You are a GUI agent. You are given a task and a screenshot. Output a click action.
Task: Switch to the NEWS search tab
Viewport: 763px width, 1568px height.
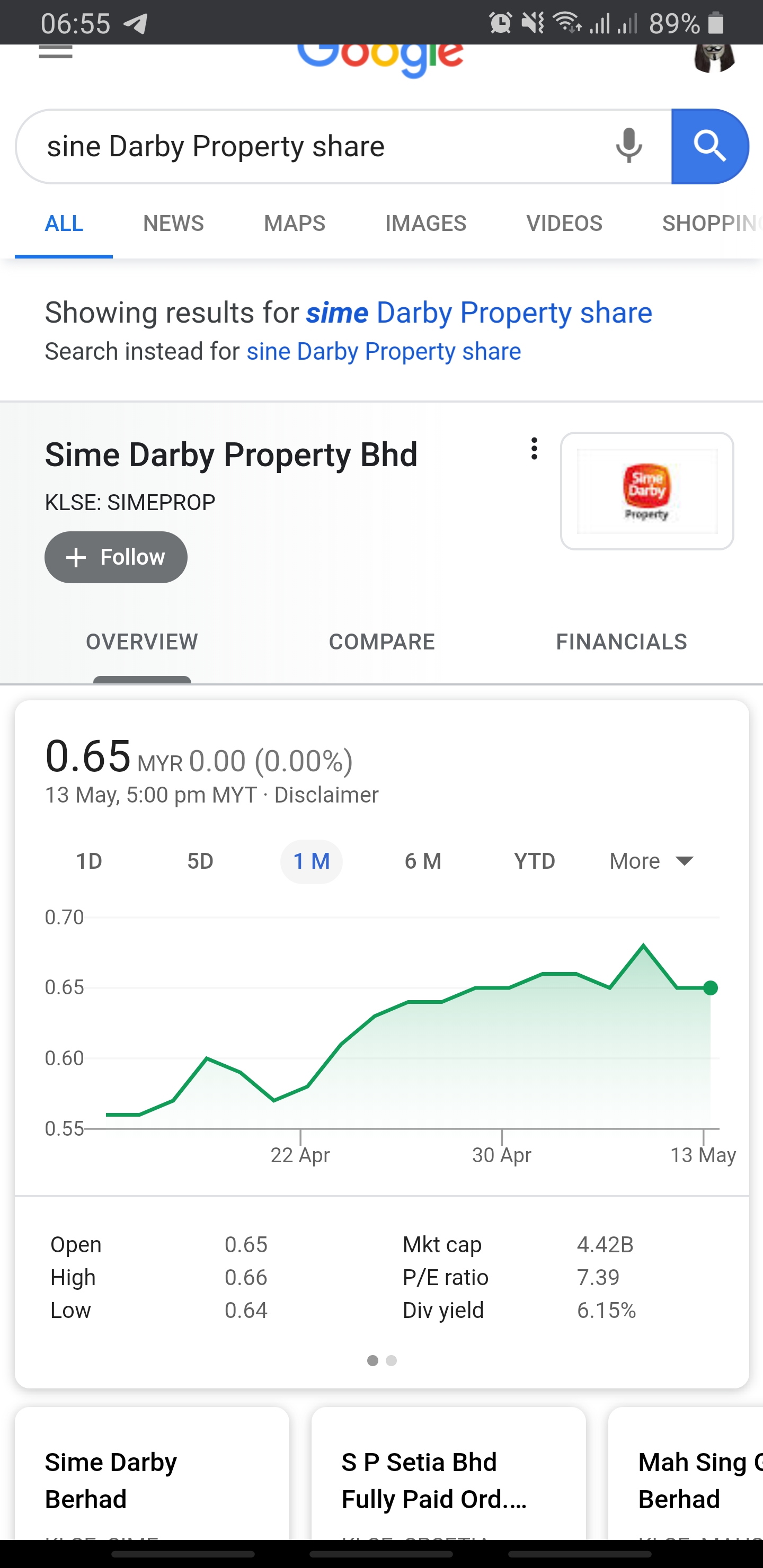[x=174, y=224]
